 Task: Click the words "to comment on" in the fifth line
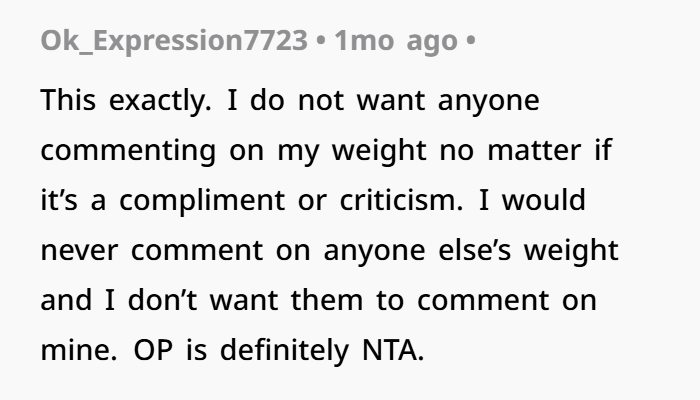pos(486,300)
